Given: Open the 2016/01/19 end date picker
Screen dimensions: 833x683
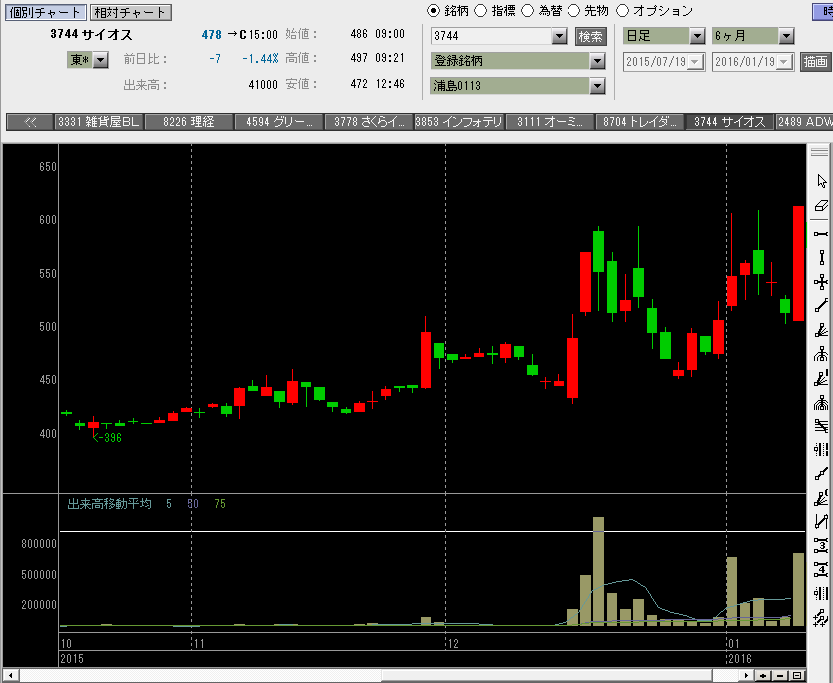Looking at the screenshot, I should (x=784, y=62).
